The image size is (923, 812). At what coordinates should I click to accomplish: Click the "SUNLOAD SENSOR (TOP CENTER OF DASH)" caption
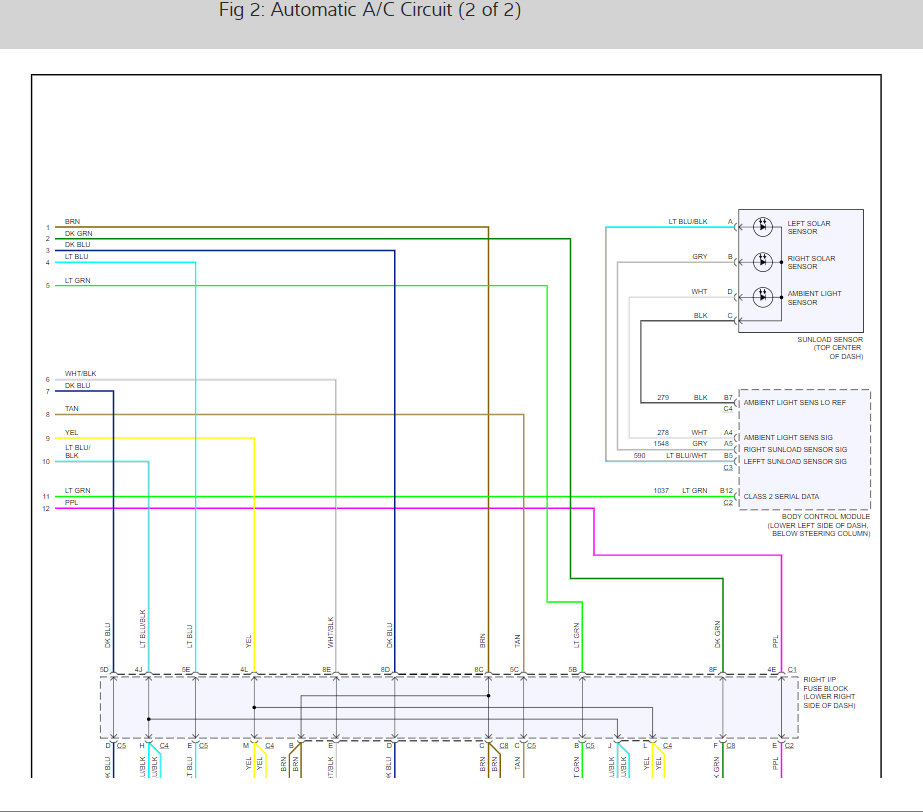830,348
